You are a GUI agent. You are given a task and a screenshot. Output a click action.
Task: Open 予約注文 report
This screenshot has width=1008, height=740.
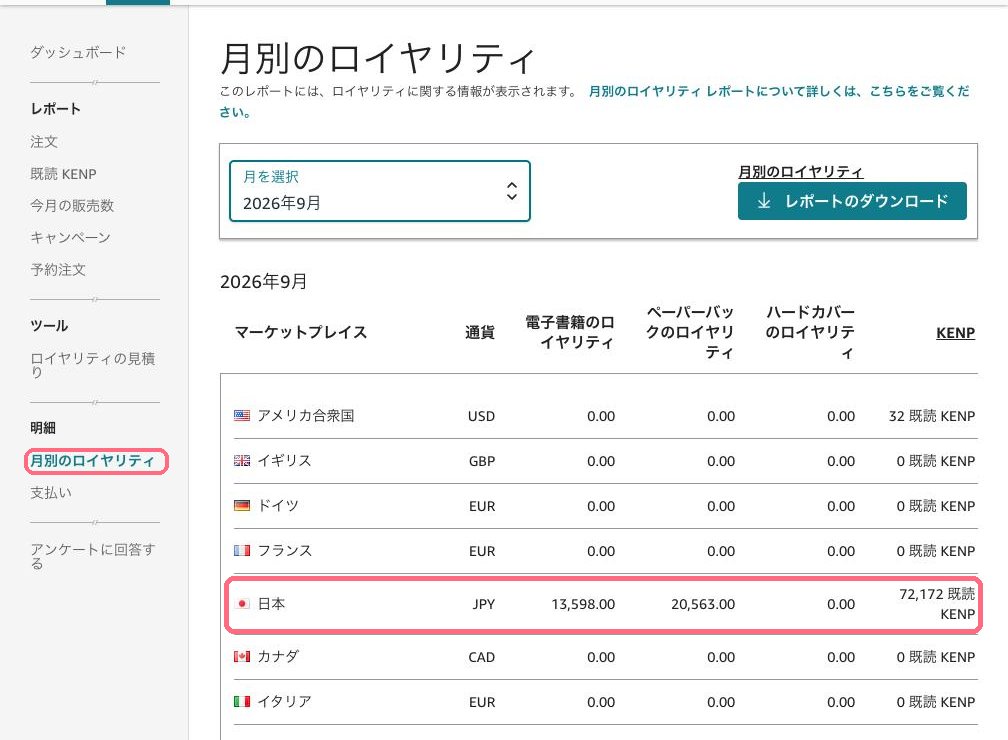(x=58, y=269)
